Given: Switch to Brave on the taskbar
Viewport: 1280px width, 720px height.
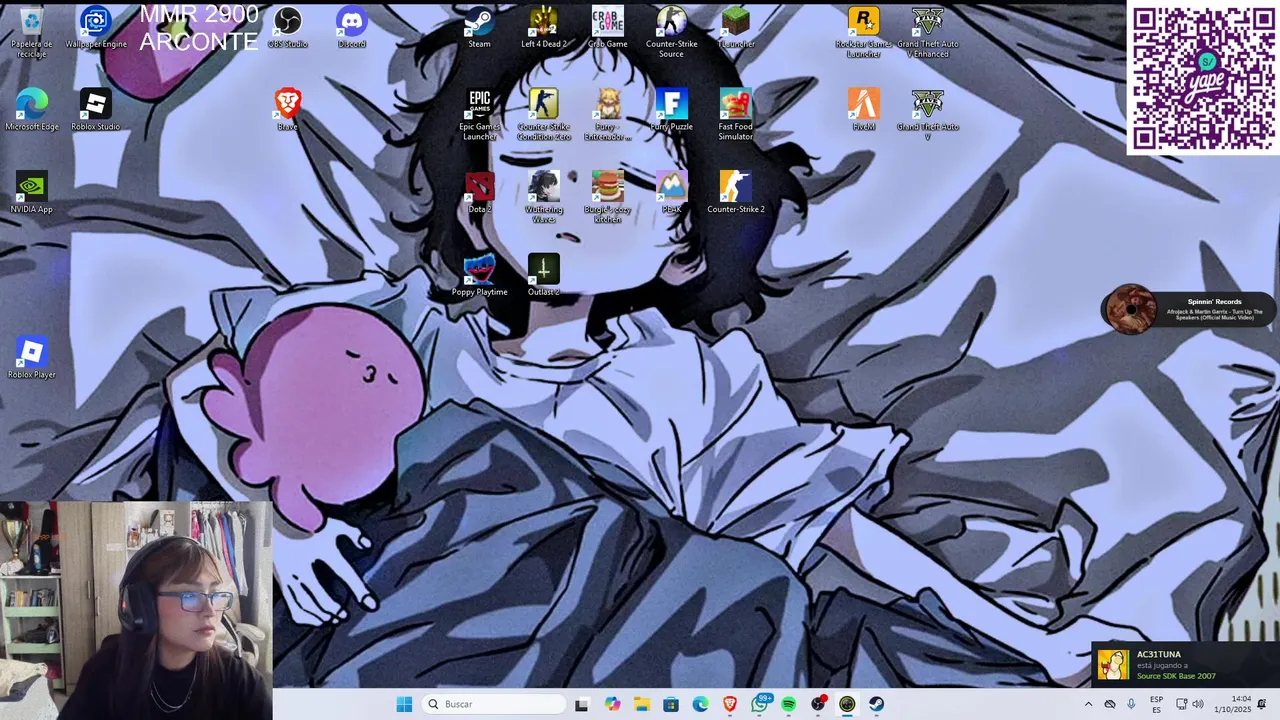Looking at the screenshot, I should (x=730, y=704).
